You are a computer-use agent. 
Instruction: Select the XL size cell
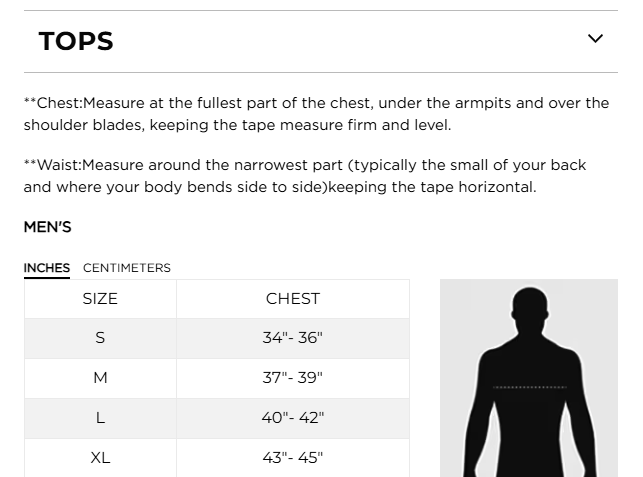pyautogui.click(x=100, y=458)
